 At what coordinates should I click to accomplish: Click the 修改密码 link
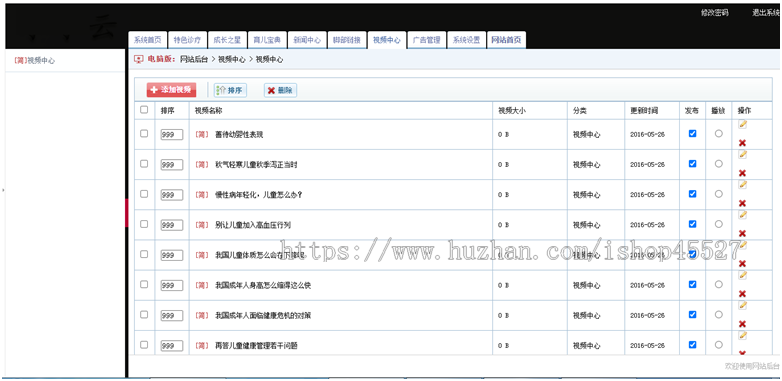[714, 13]
